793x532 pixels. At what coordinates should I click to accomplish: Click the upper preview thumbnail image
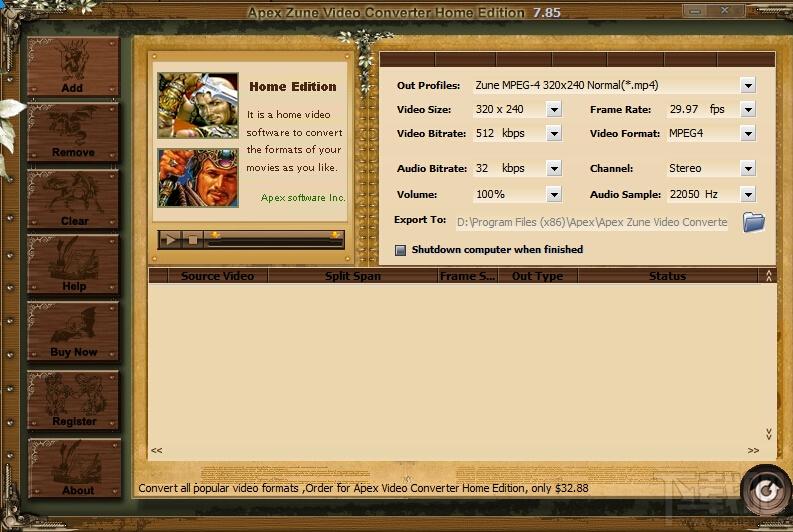click(x=198, y=105)
